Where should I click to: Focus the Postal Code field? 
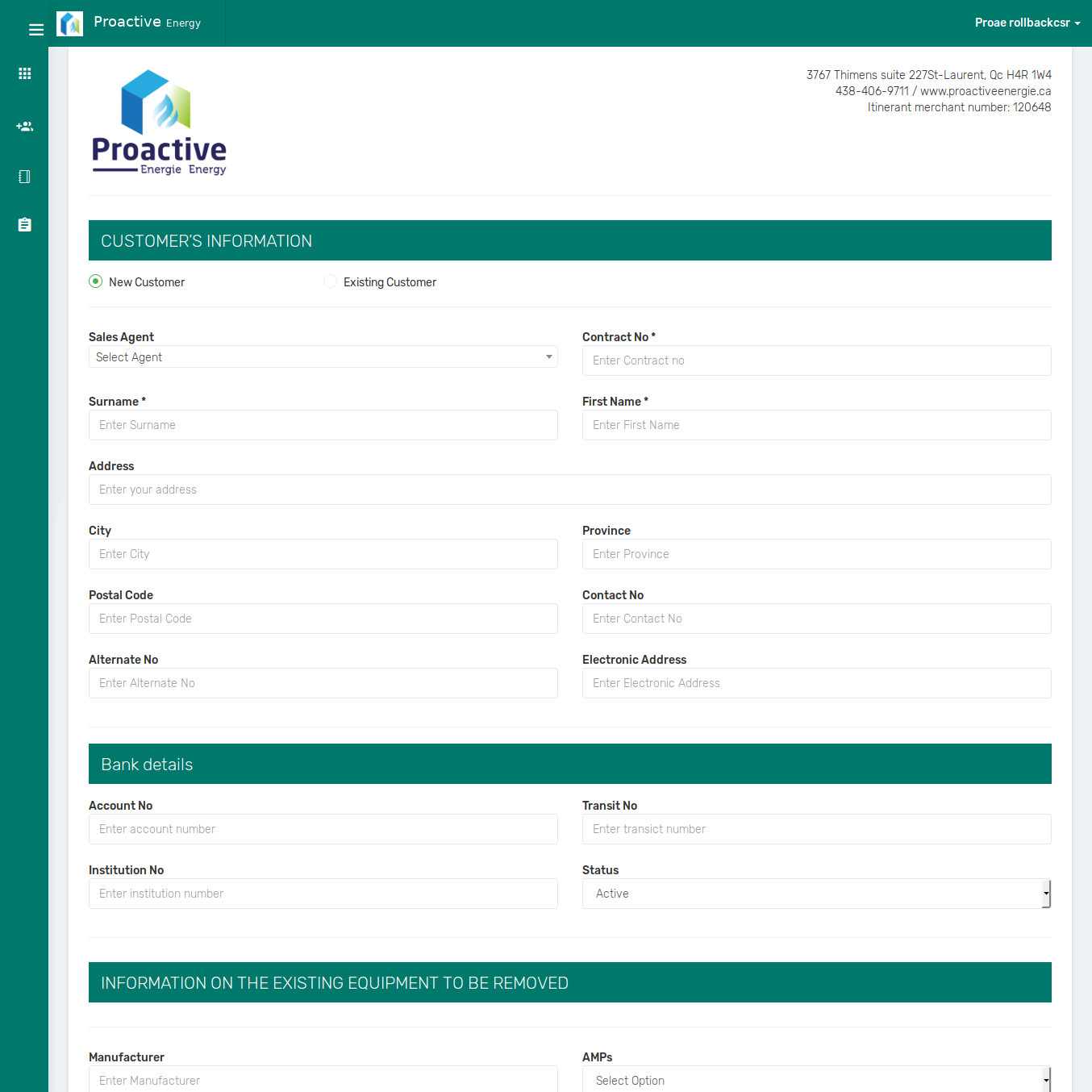[x=323, y=619]
